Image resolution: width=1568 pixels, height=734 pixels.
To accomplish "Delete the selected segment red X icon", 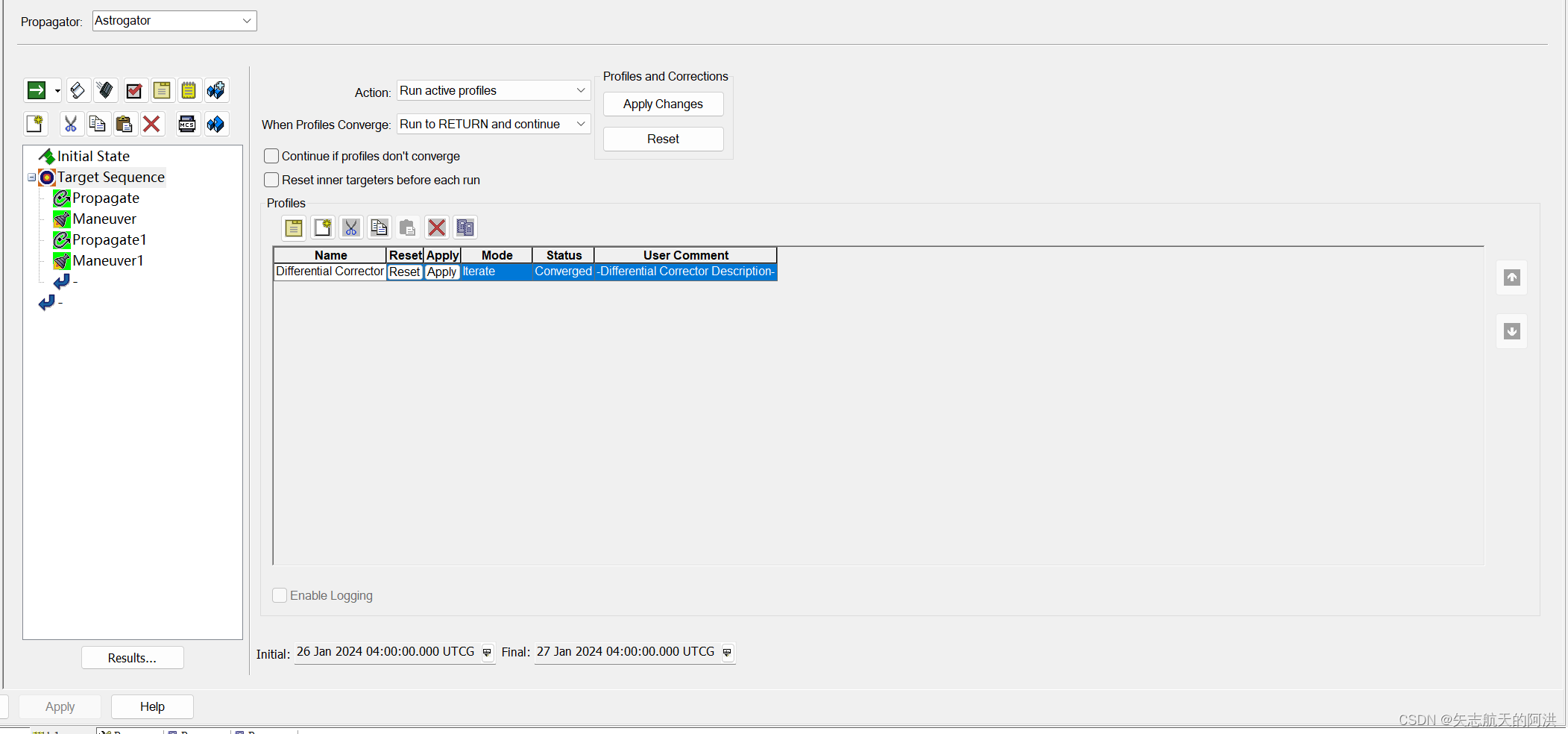I will tap(152, 124).
